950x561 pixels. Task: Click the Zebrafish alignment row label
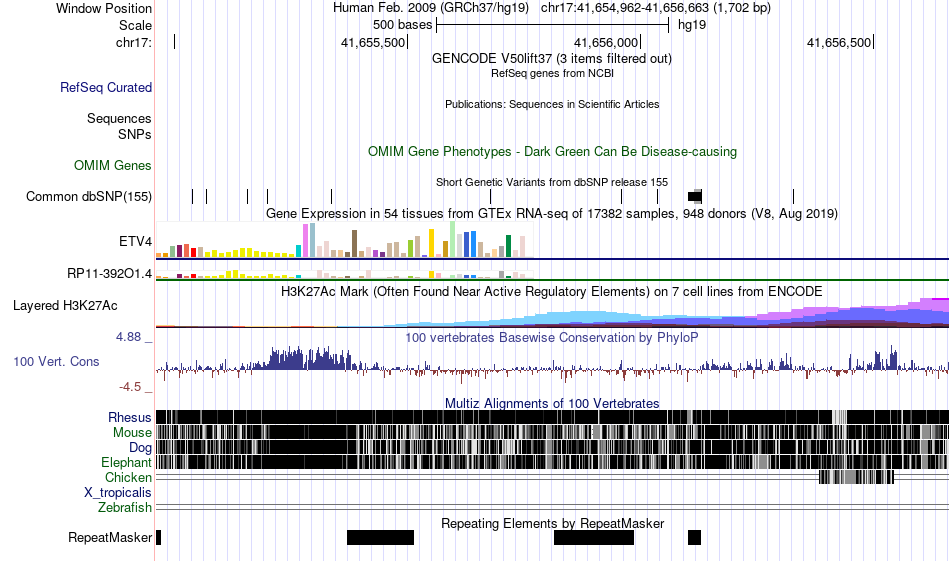point(125,507)
